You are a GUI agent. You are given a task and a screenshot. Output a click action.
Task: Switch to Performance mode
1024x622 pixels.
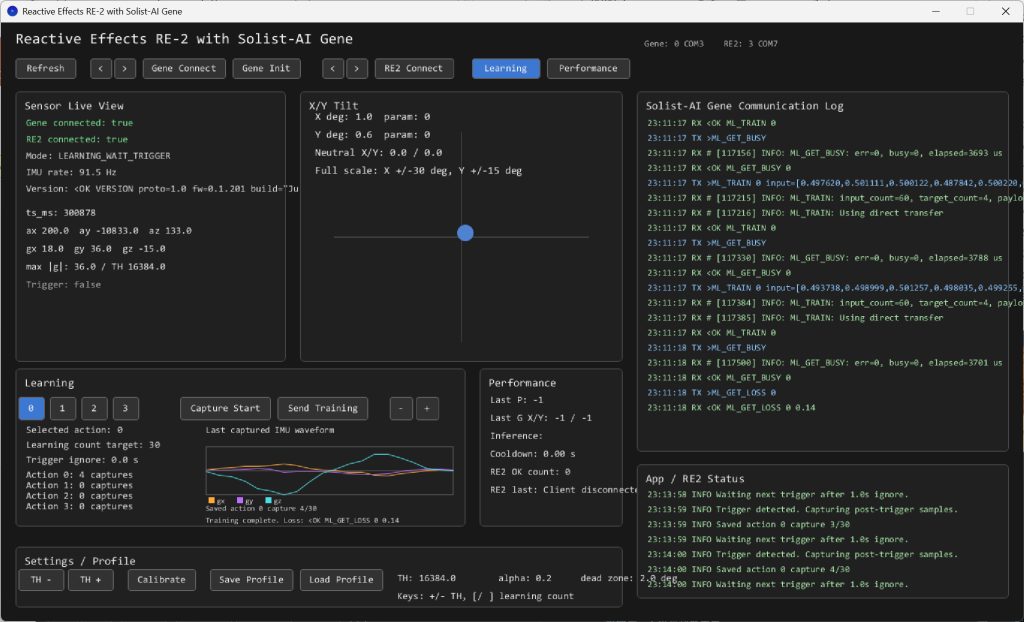coord(588,69)
